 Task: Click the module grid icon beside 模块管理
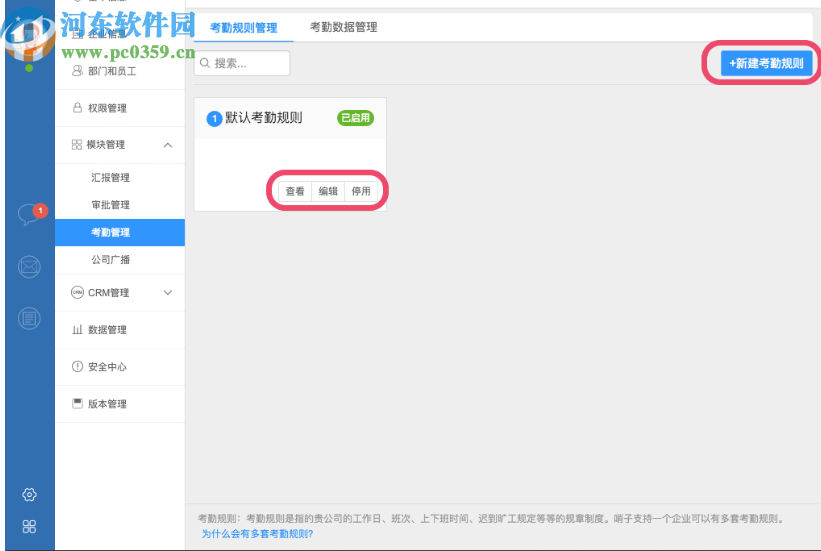click(x=77, y=145)
